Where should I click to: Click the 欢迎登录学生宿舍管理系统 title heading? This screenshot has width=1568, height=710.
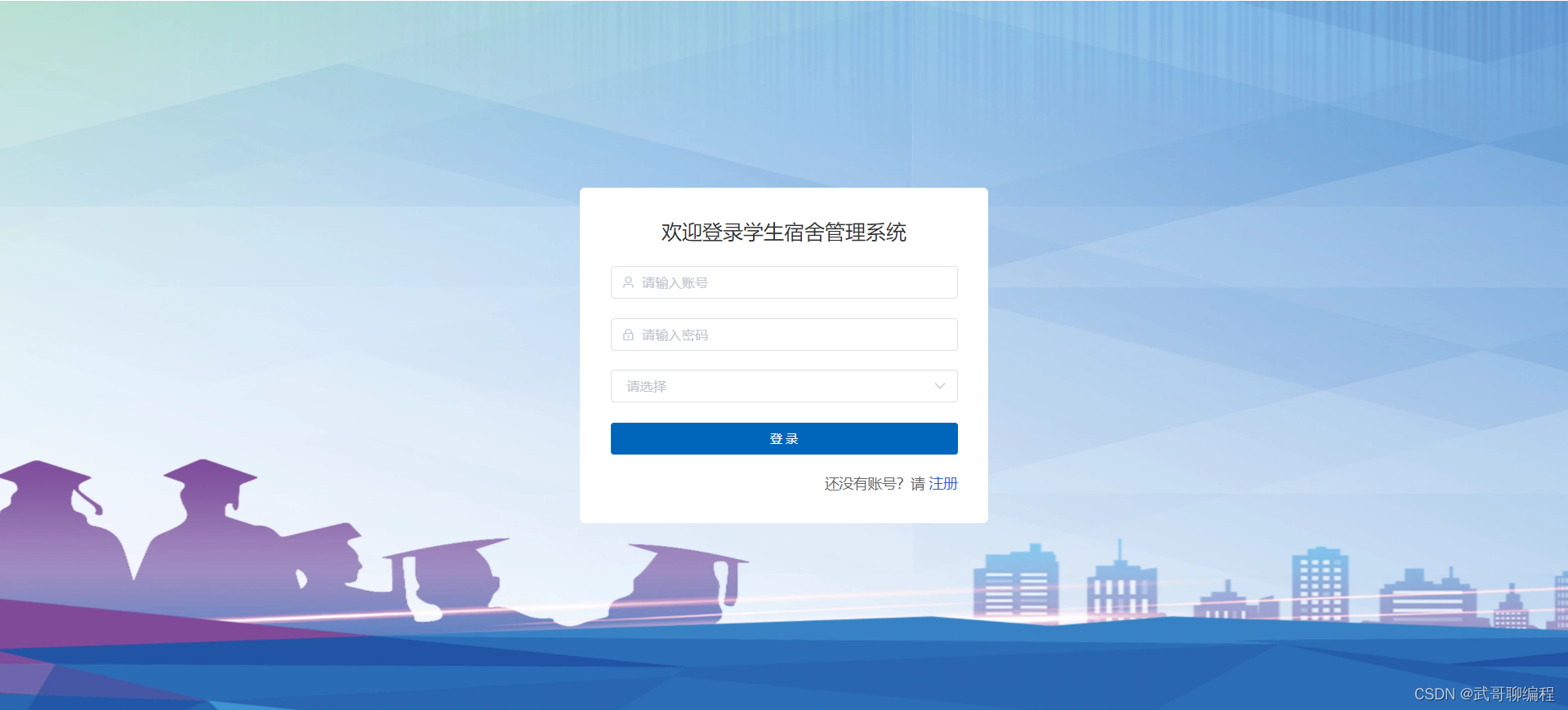pyautogui.click(x=784, y=232)
